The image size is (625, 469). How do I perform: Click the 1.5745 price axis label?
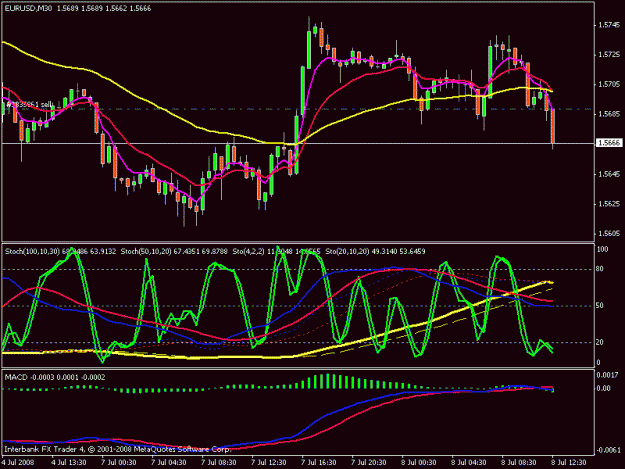(609, 25)
